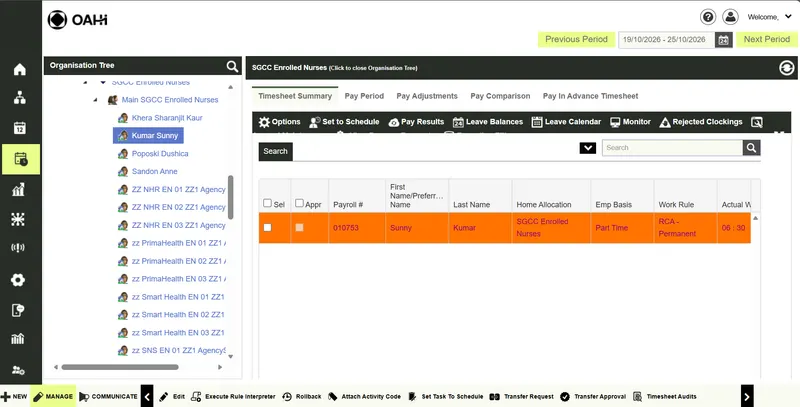Switch to Pay Adjustments tab
The image size is (800, 407).
point(427,96)
